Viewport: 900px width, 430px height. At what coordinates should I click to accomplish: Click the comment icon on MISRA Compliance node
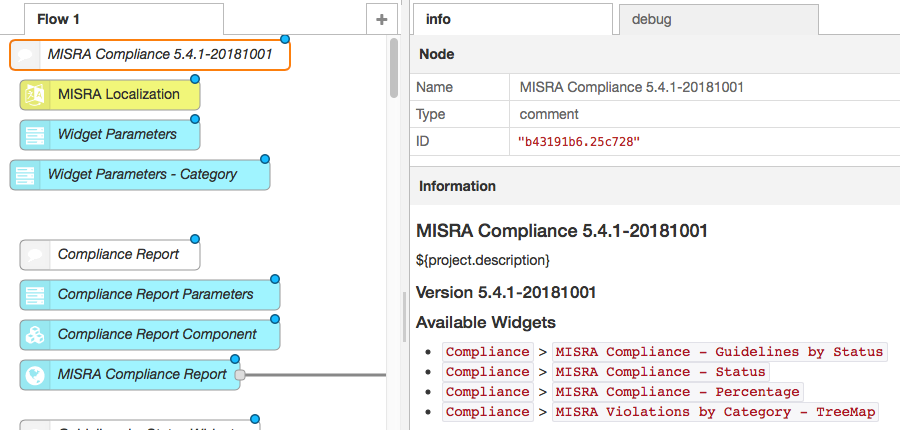coord(25,55)
